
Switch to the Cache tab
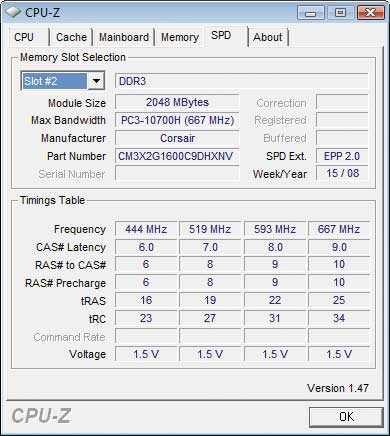[x=71, y=37]
